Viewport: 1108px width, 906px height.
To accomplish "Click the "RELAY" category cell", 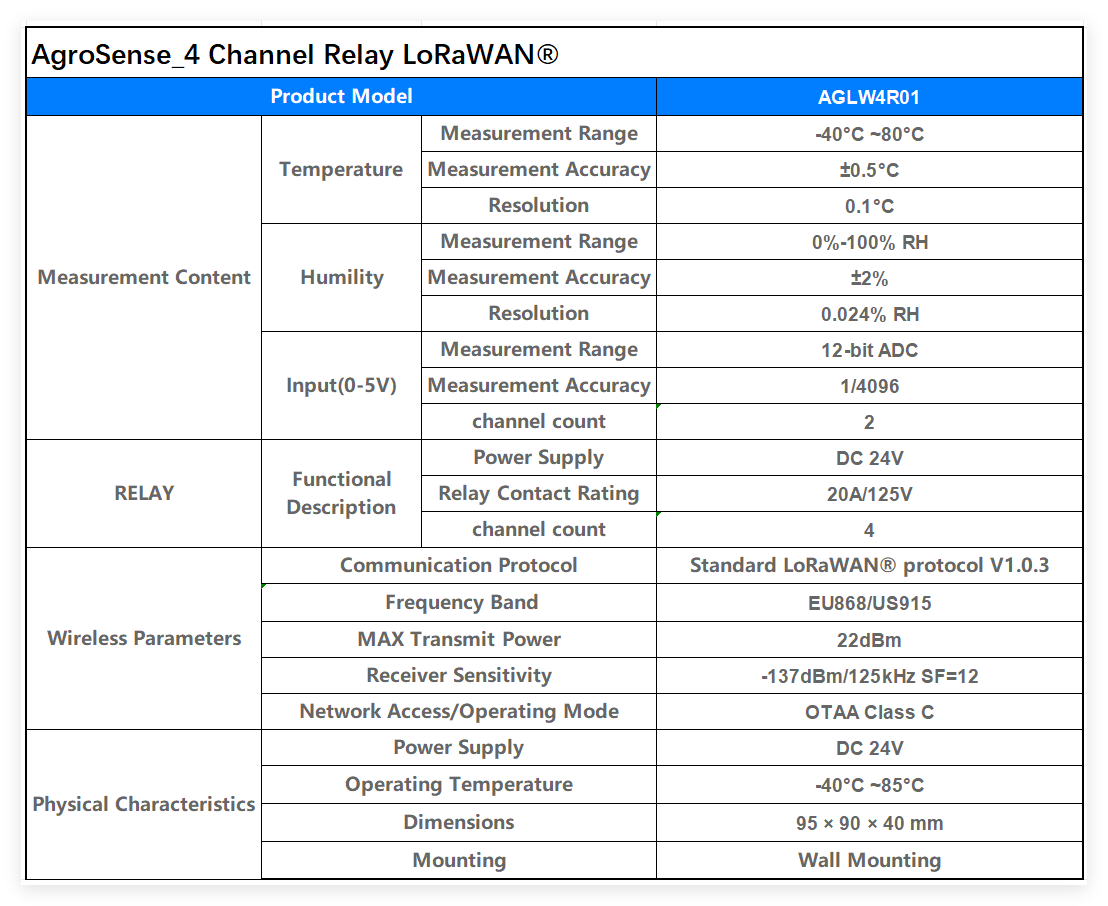I will [x=144, y=493].
